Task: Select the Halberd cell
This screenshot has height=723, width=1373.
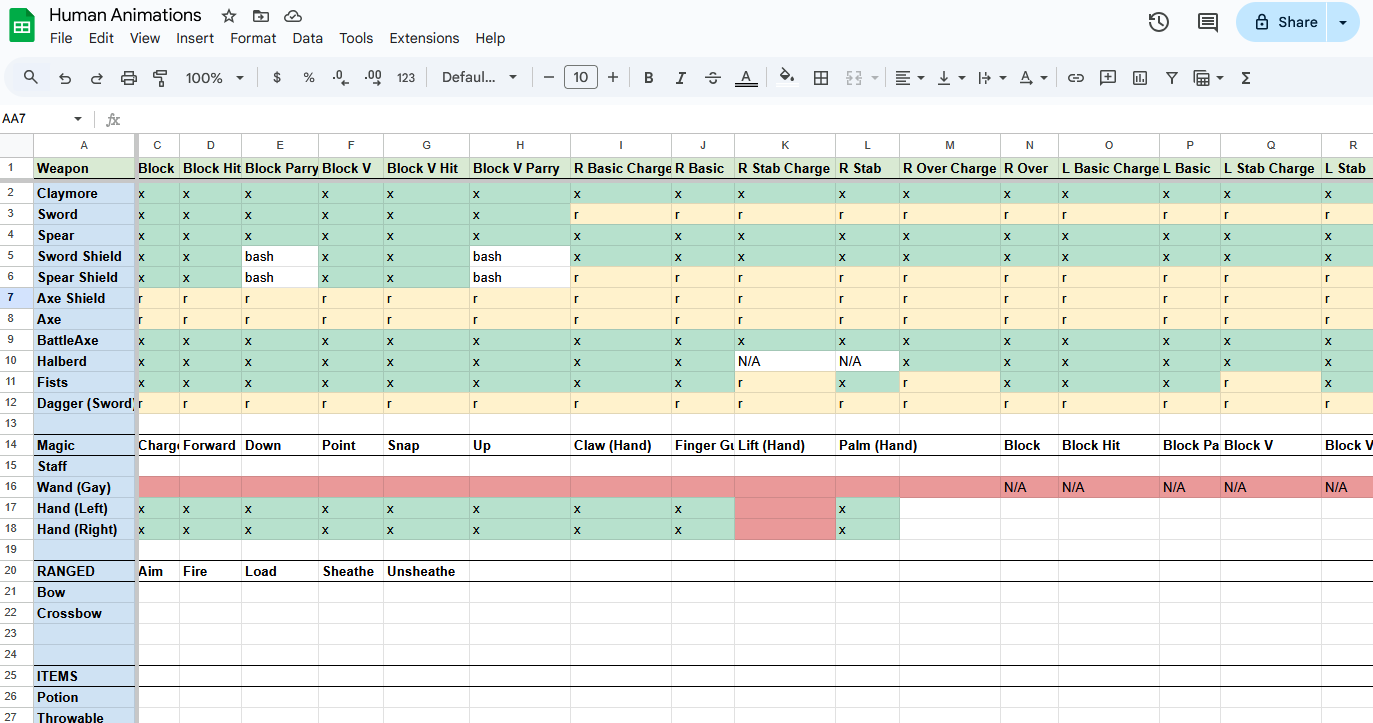Action: pos(85,361)
